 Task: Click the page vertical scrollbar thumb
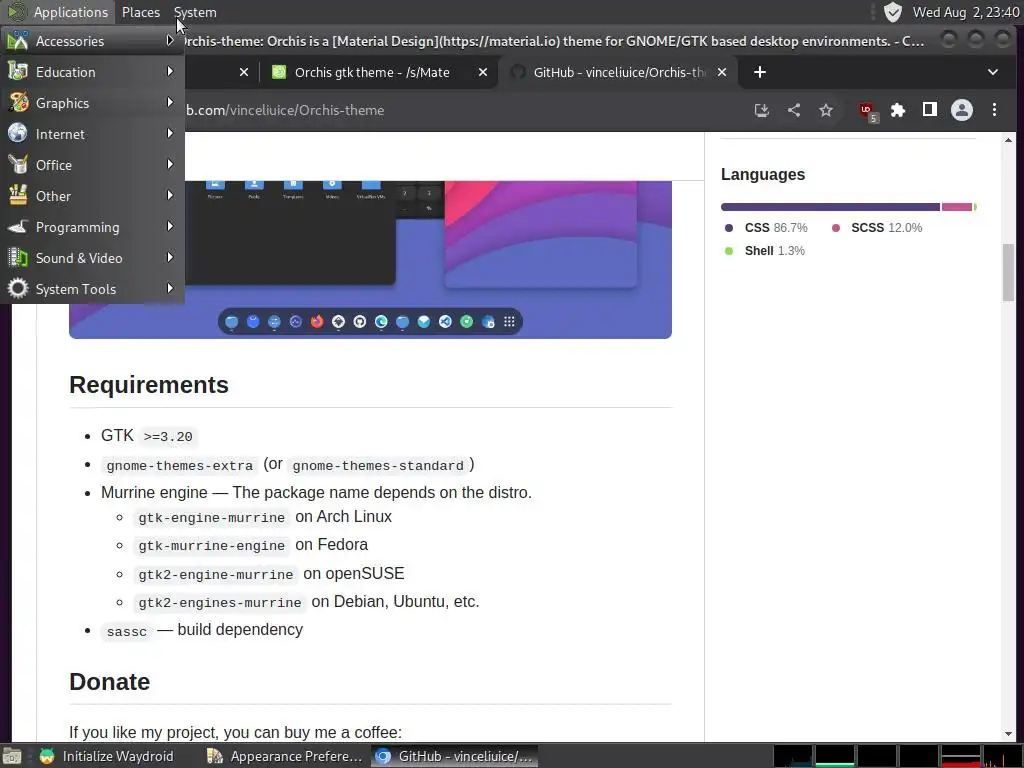point(1008,272)
